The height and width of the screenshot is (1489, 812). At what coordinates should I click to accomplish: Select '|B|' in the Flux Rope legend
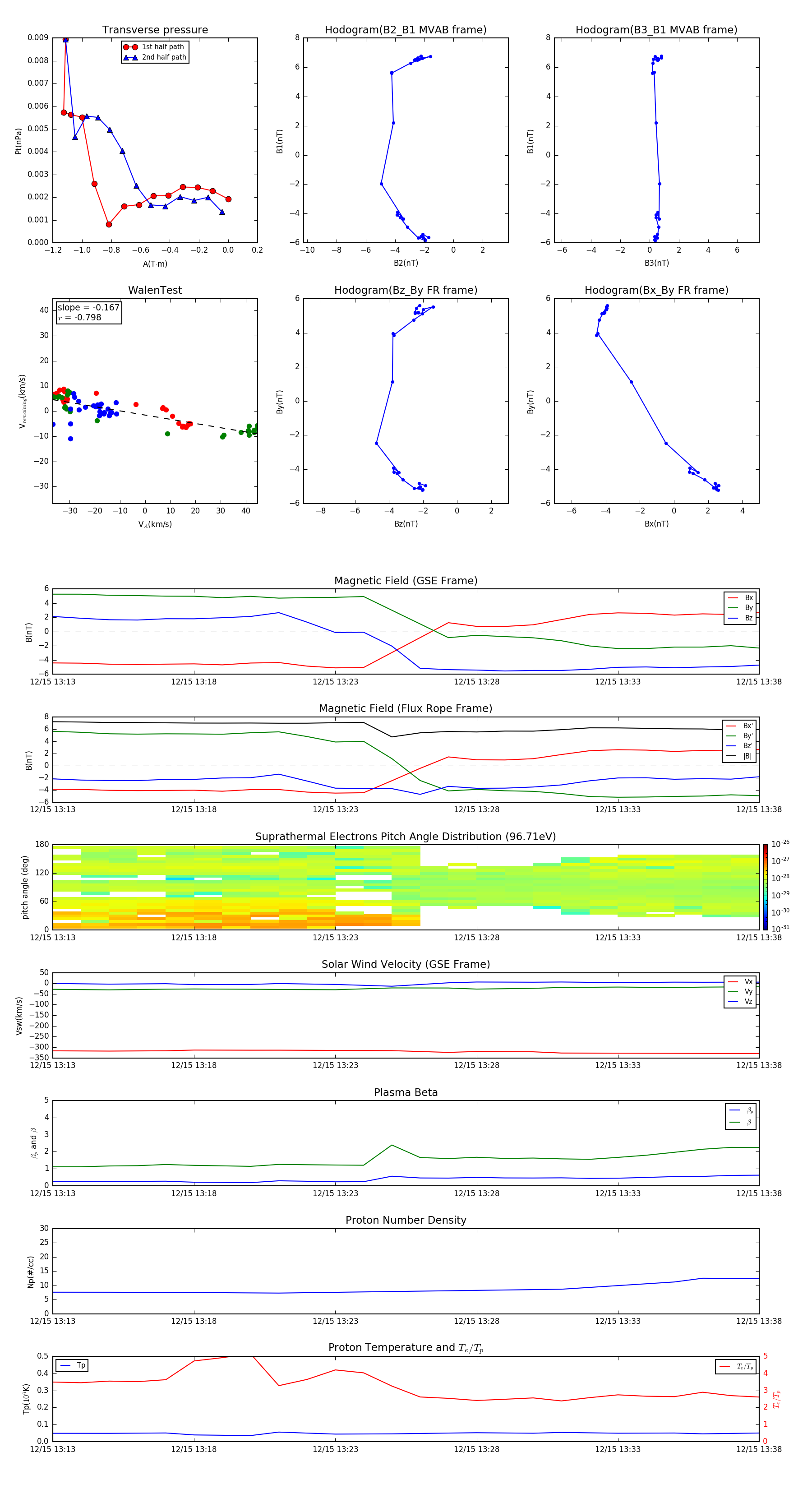coord(740,756)
